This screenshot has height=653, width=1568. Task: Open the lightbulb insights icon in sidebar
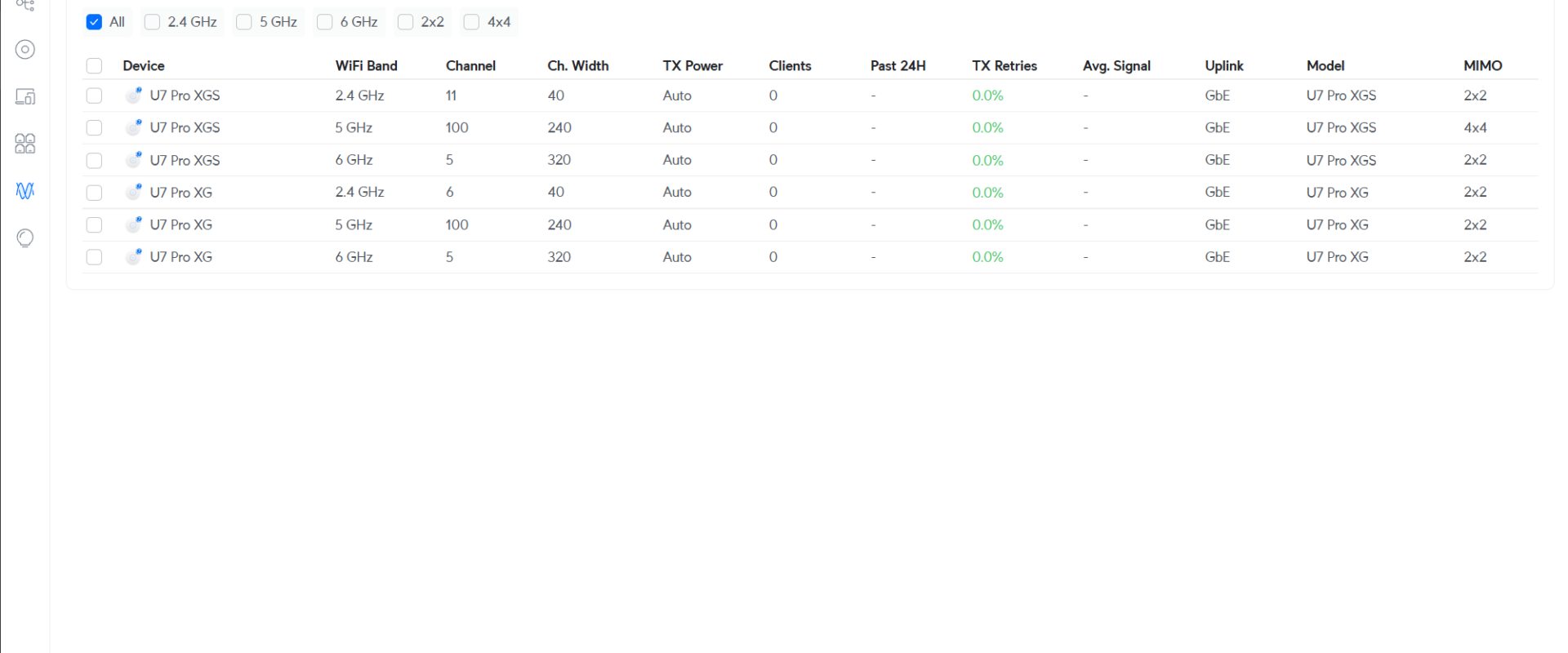click(x=25, y=238)
